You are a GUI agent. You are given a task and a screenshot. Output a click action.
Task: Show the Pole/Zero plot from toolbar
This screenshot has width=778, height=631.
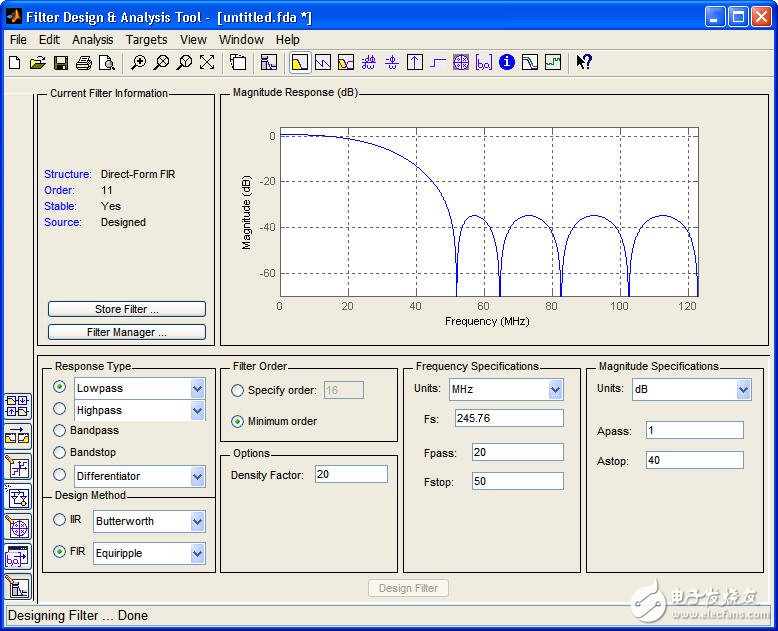(460, 63)
